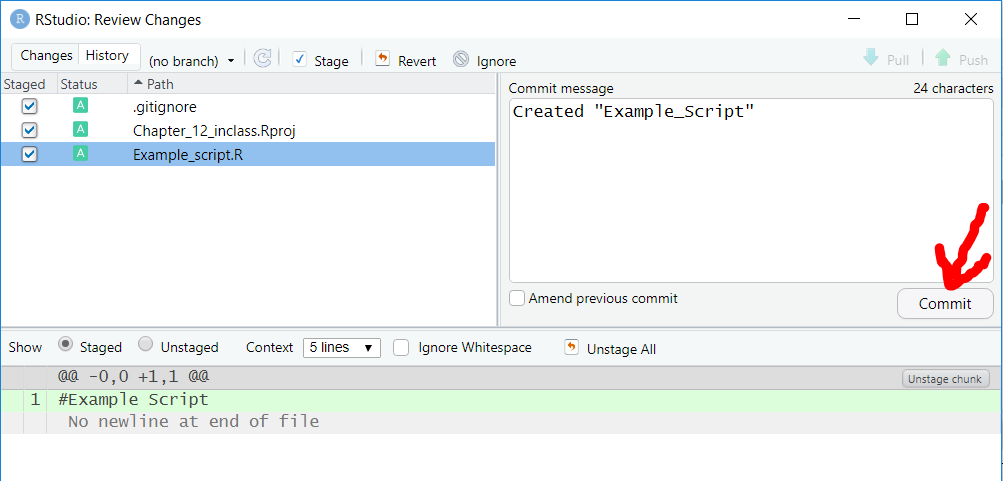
Task: Tick the Ignore Whitespace checkbox
Action: (x=401, y=348)
